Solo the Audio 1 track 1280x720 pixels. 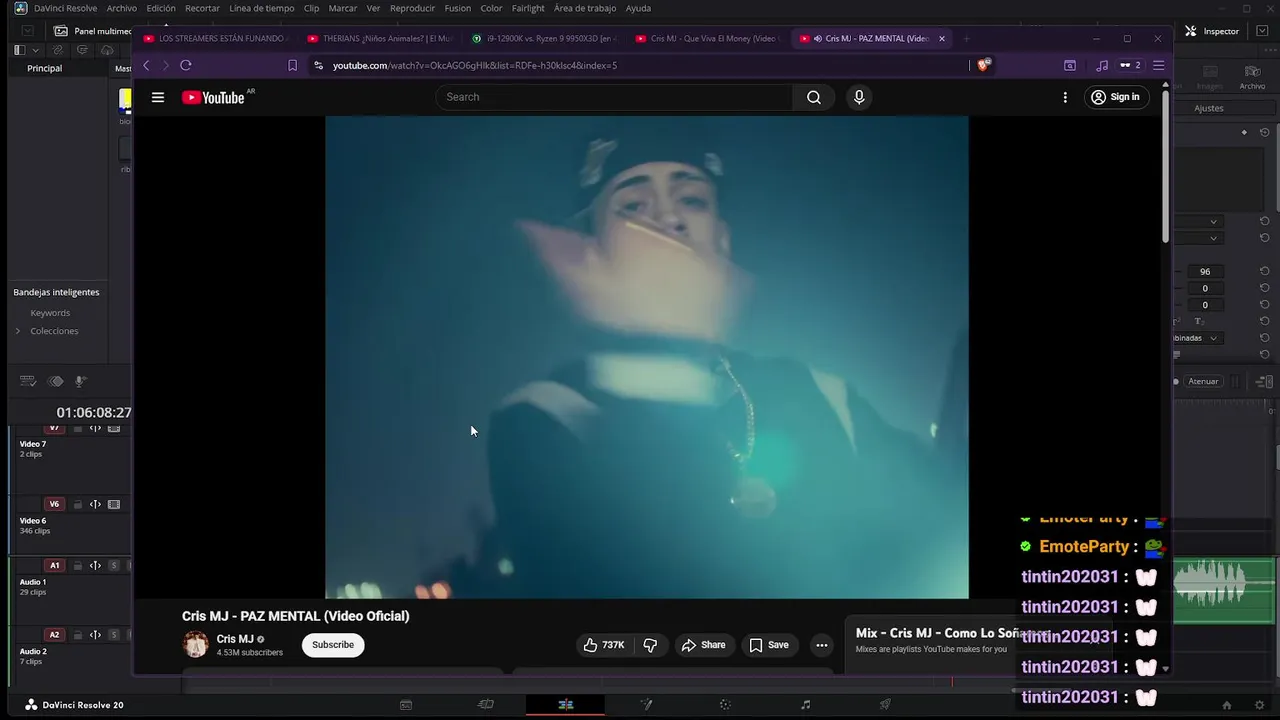tap(114, 566)
